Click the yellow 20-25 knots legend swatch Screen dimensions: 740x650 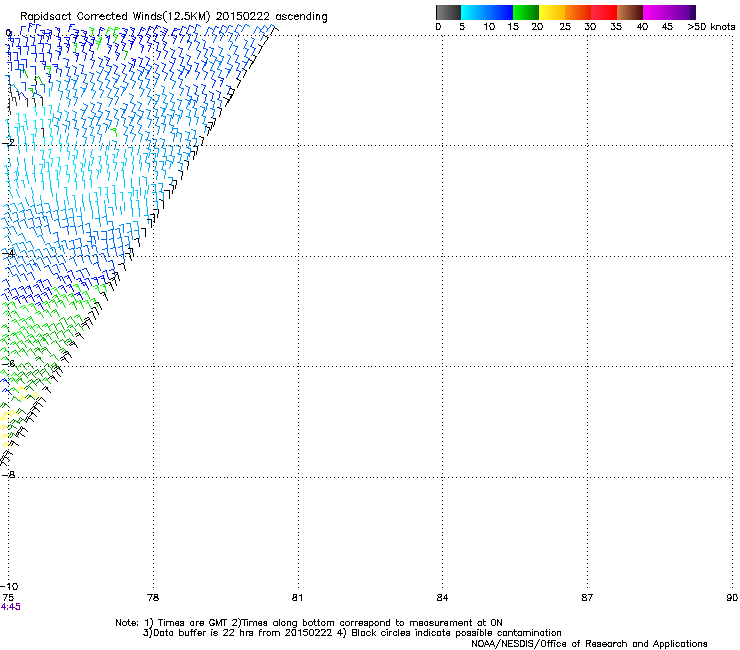tap(552, 12)
